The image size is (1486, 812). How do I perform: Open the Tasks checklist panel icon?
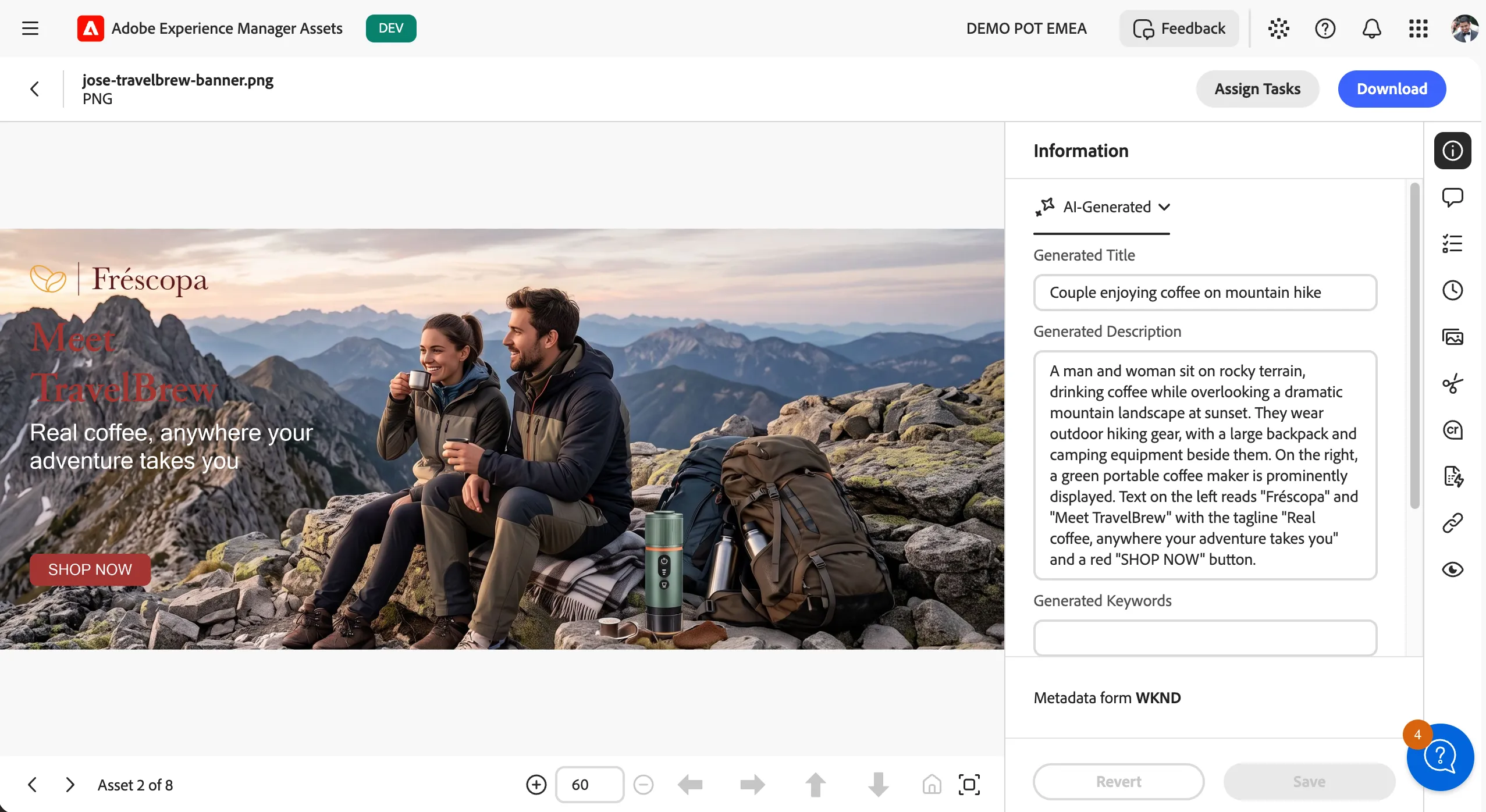click(x=1452, y=244)
